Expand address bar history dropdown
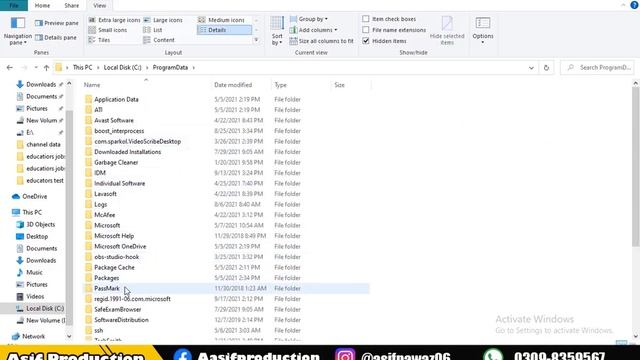This screenshot has width=640, height=360. click(531, 68)
